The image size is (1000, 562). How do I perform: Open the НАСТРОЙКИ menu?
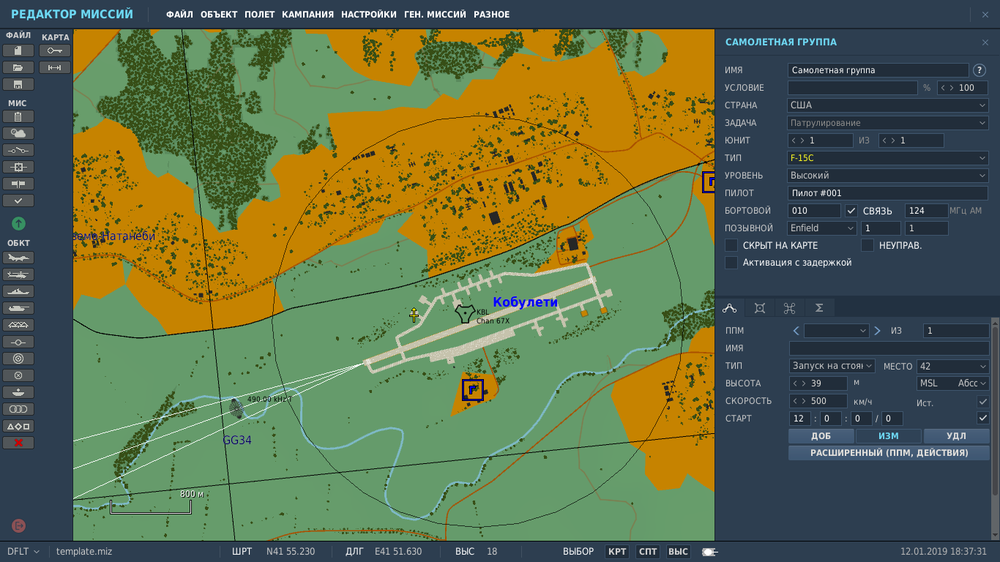pos(369,14)
